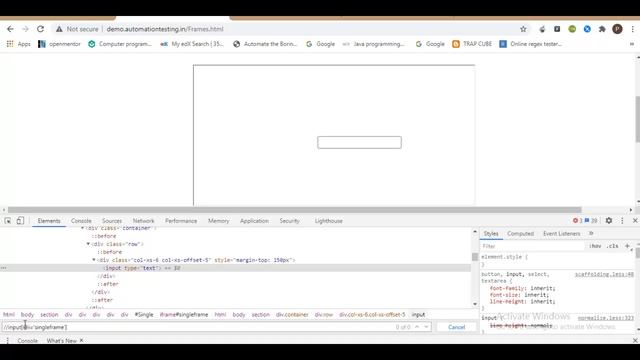Select div.col-xs-6.col-xs-offset-5 breadcrumb

click(x=372, y=315)
